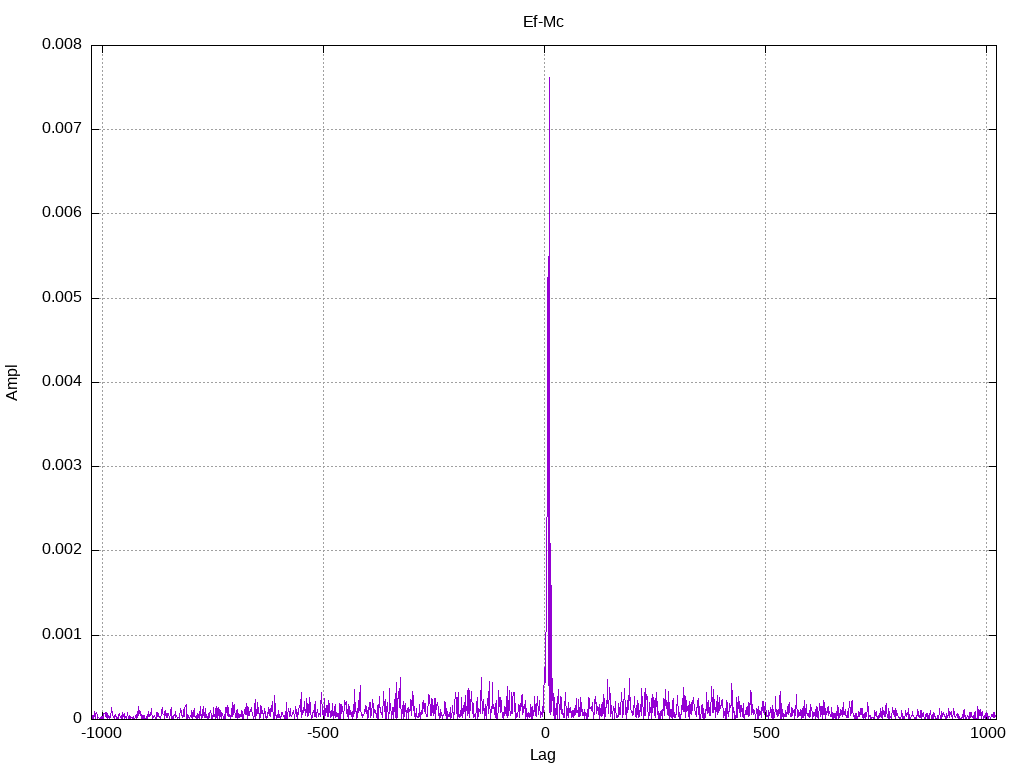Click the y-axis value 0.004
The height and width of the screenshot is (768, 1024).
pos(62,381)
